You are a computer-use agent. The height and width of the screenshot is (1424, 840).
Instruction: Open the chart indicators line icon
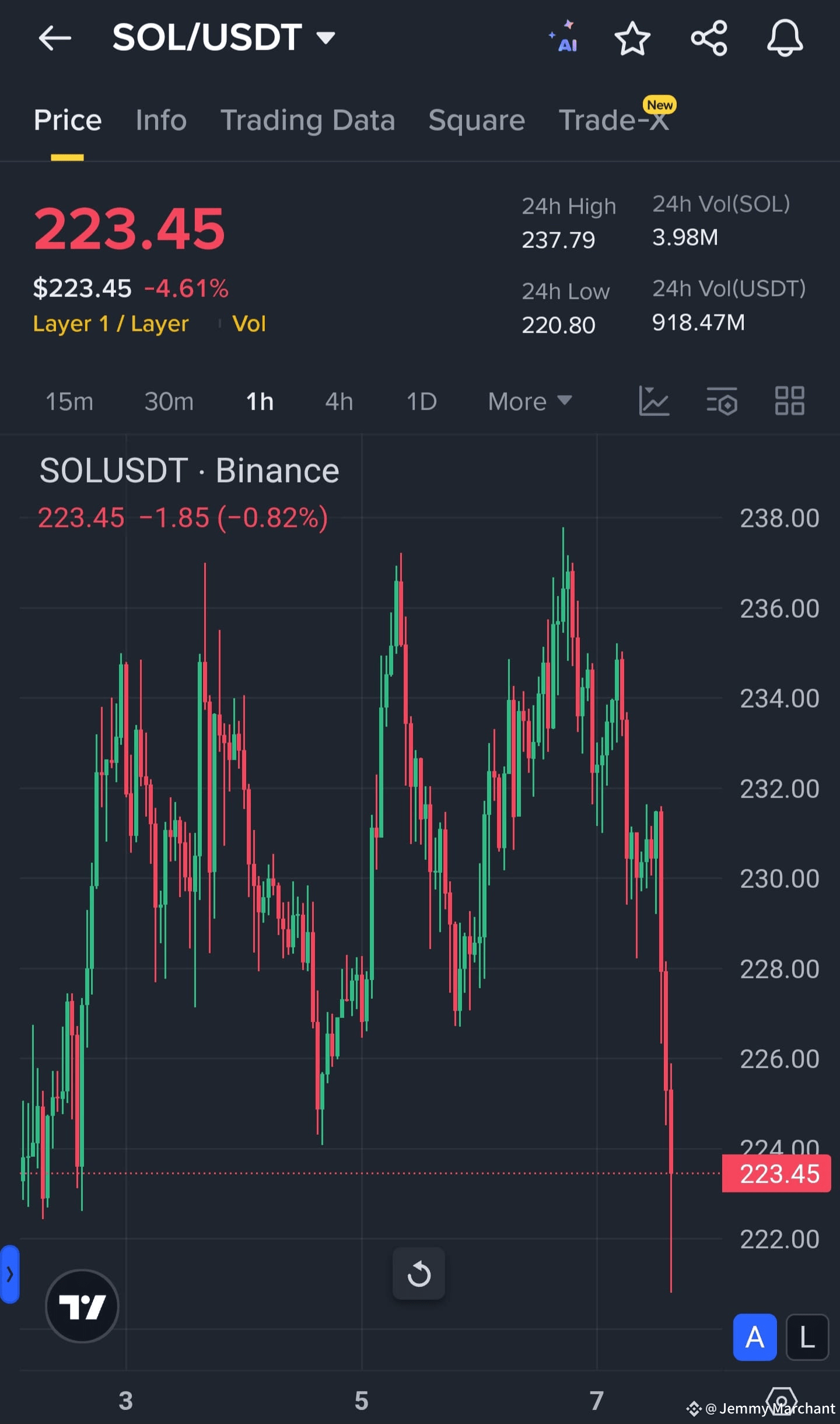point(654,401)
